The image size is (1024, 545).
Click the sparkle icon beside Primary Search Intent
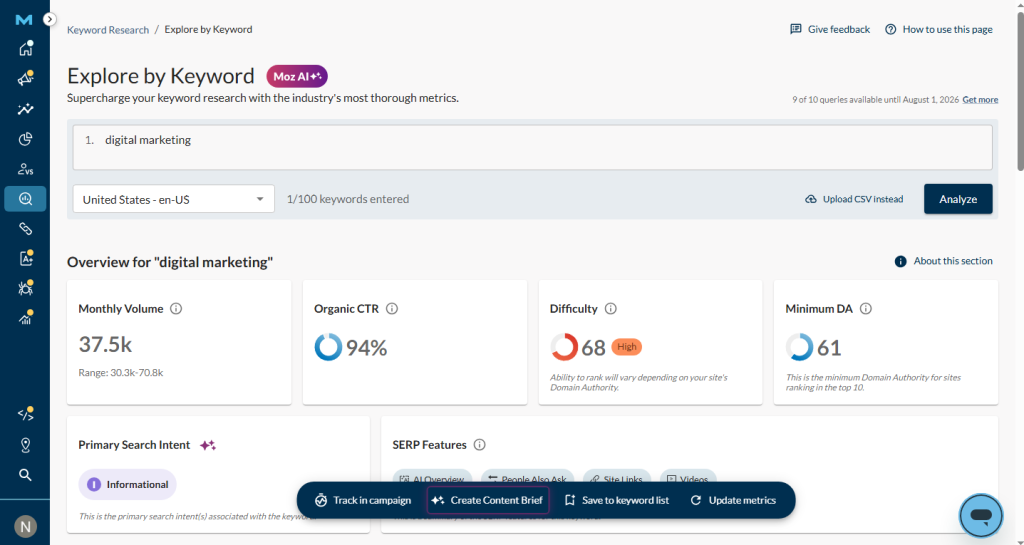(208, 445)
